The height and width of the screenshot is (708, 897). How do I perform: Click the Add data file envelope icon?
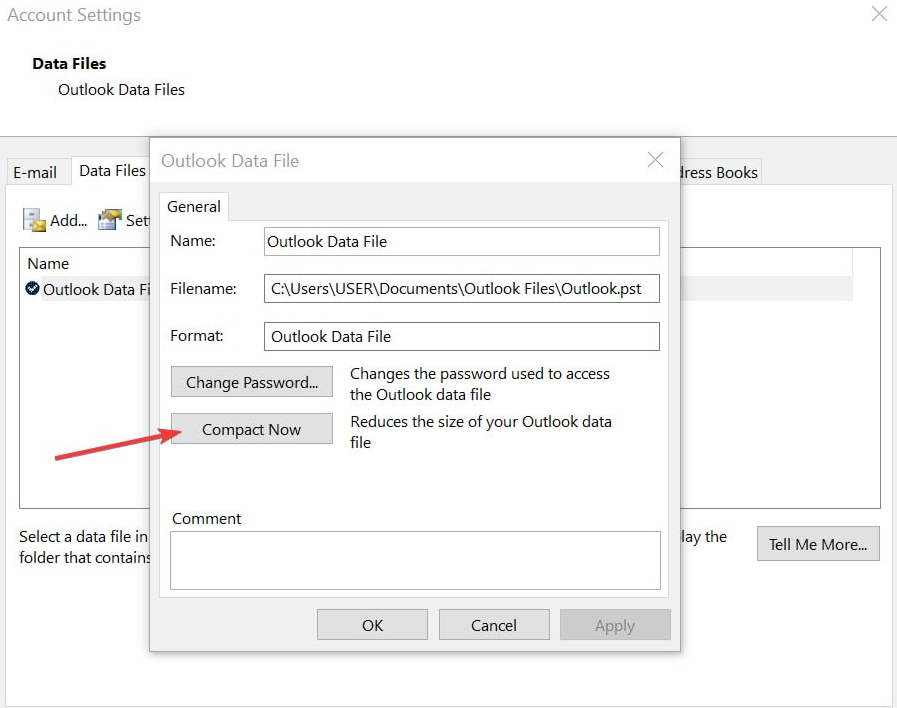(x=34, y=220)
